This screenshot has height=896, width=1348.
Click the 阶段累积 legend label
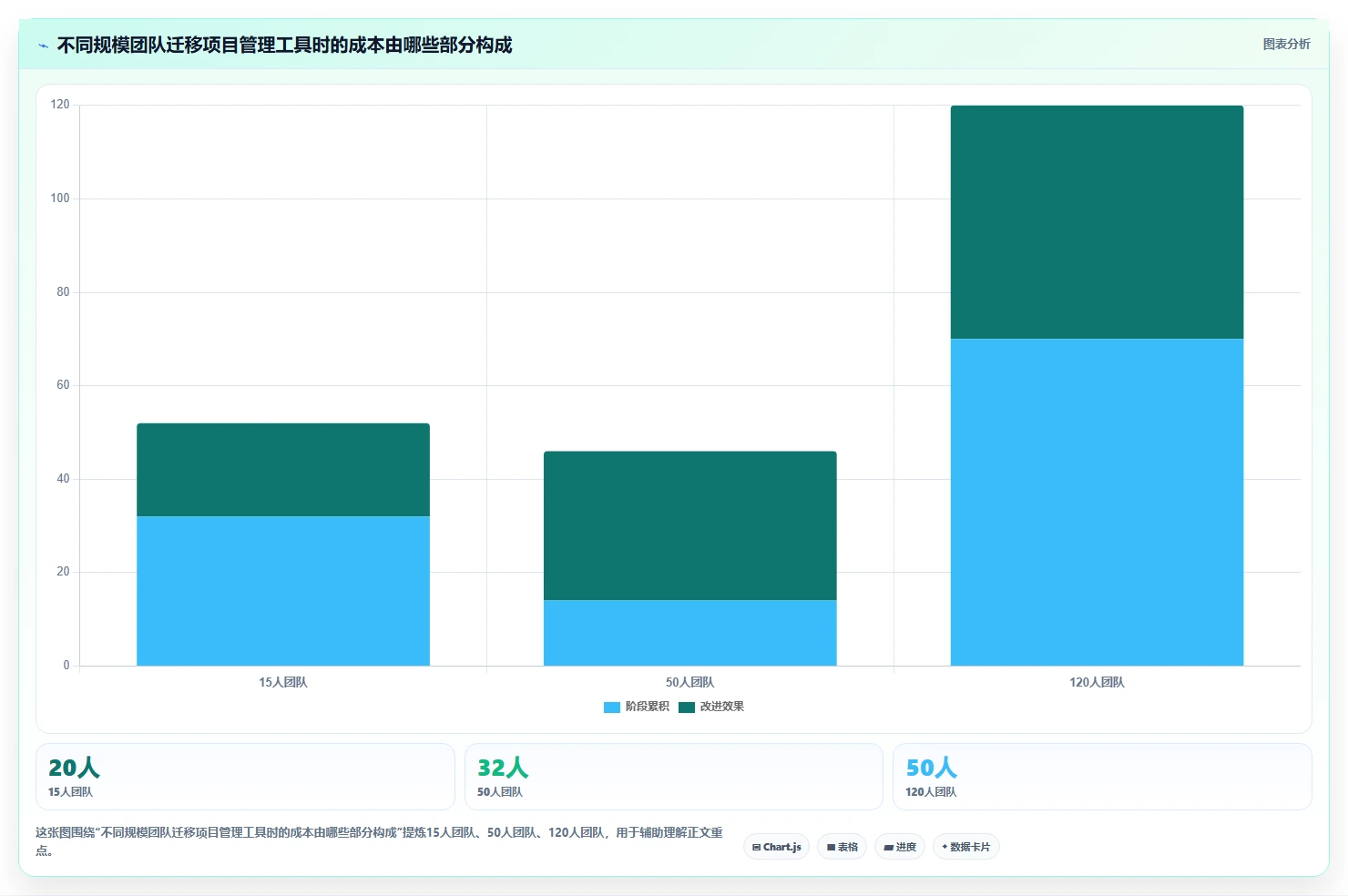coord(647,707)
